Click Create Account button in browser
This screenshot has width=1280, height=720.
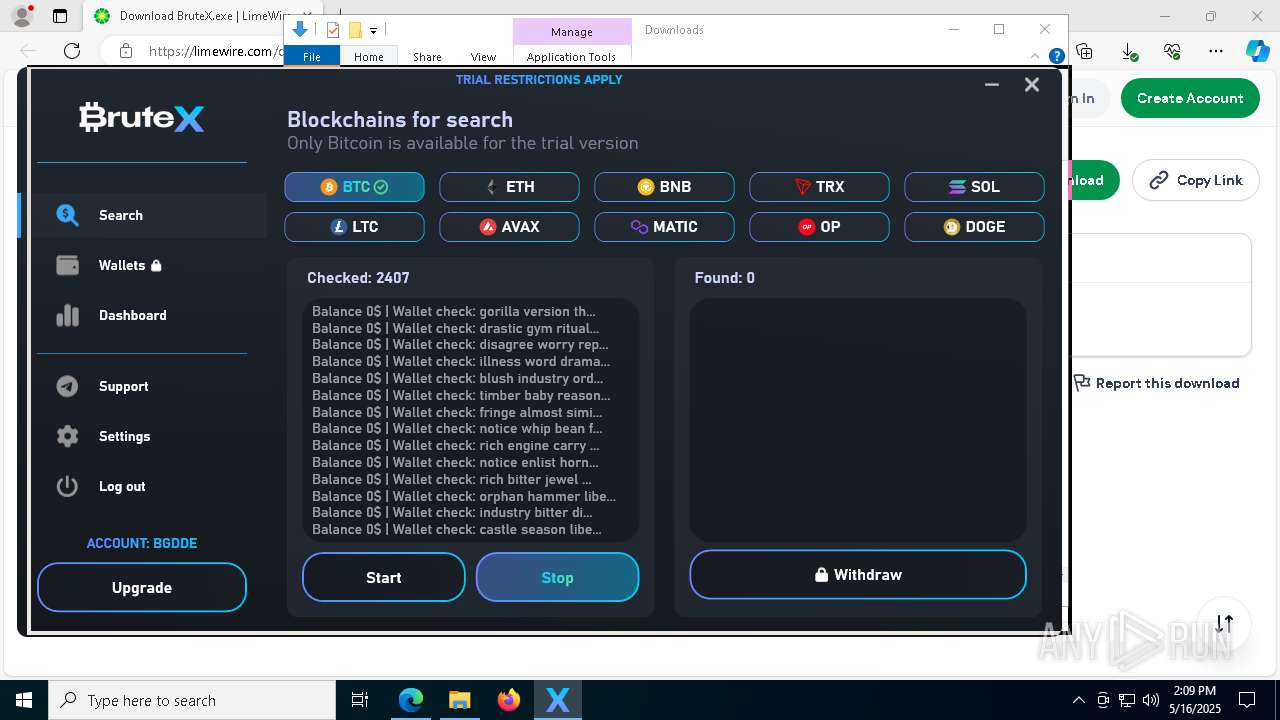coord(1190,98)
